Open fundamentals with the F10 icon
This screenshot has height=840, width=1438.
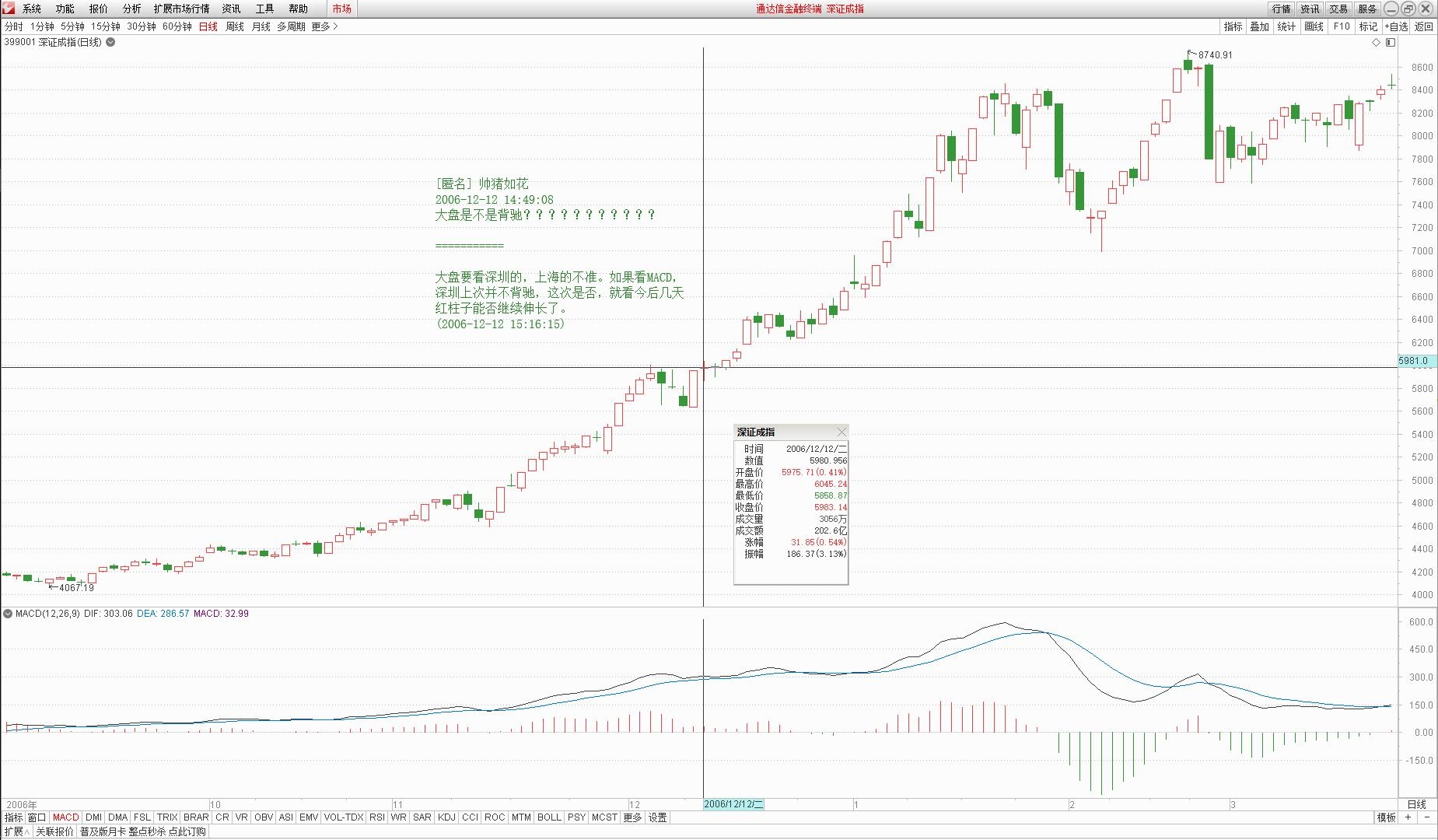[1341, 26]
